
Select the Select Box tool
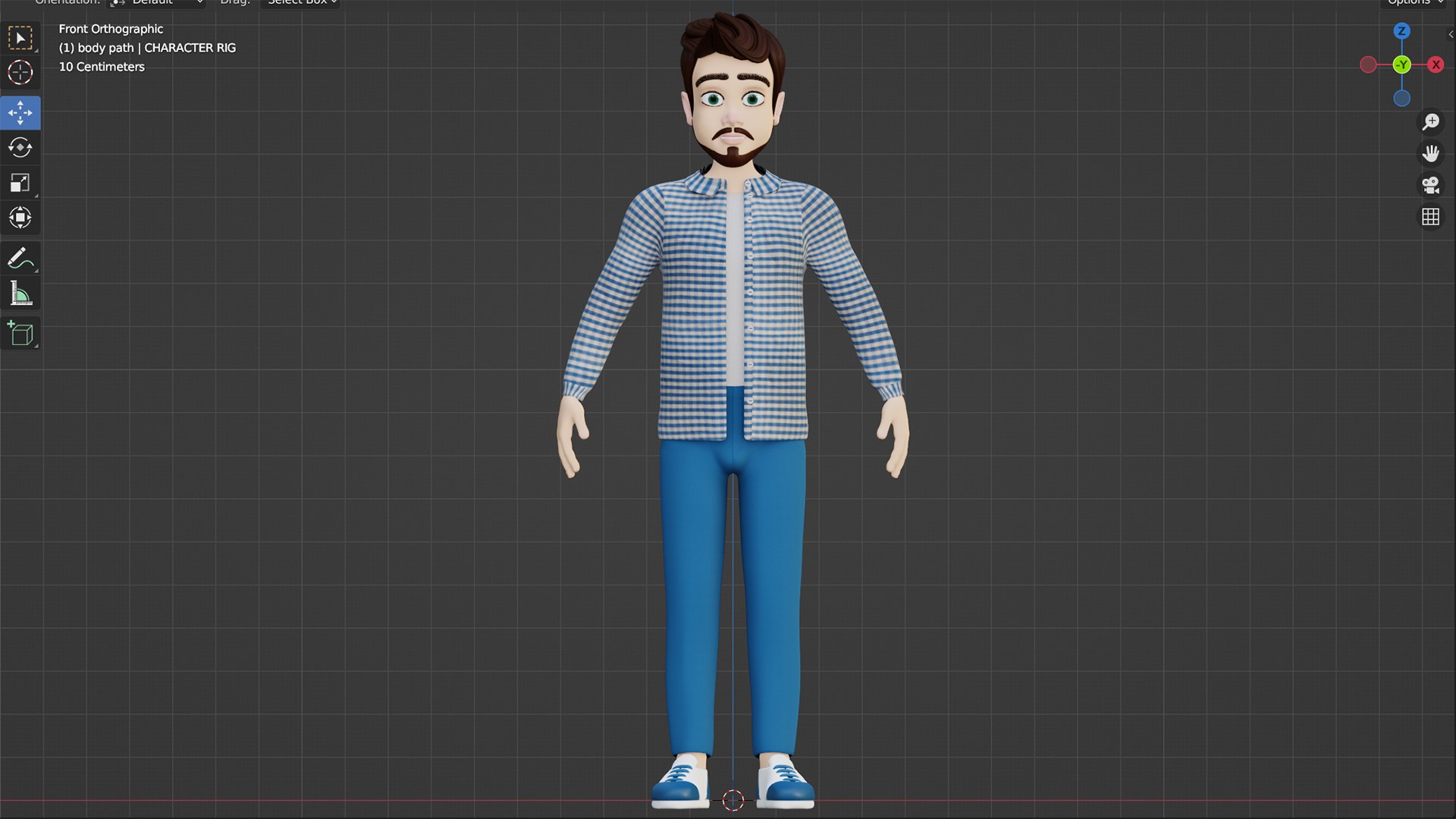20,38
